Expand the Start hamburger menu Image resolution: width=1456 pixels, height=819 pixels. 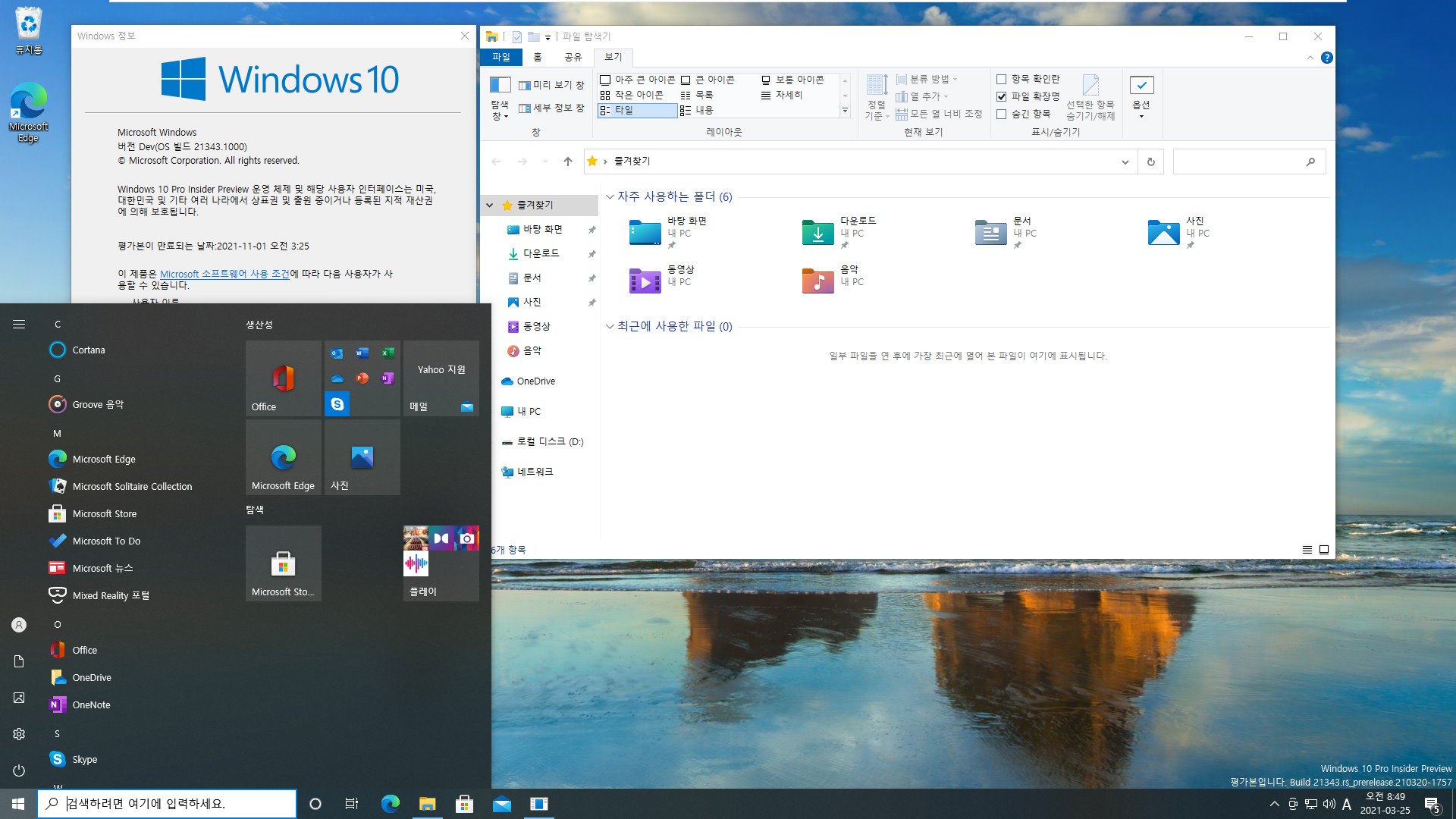[x=19, y=325]
